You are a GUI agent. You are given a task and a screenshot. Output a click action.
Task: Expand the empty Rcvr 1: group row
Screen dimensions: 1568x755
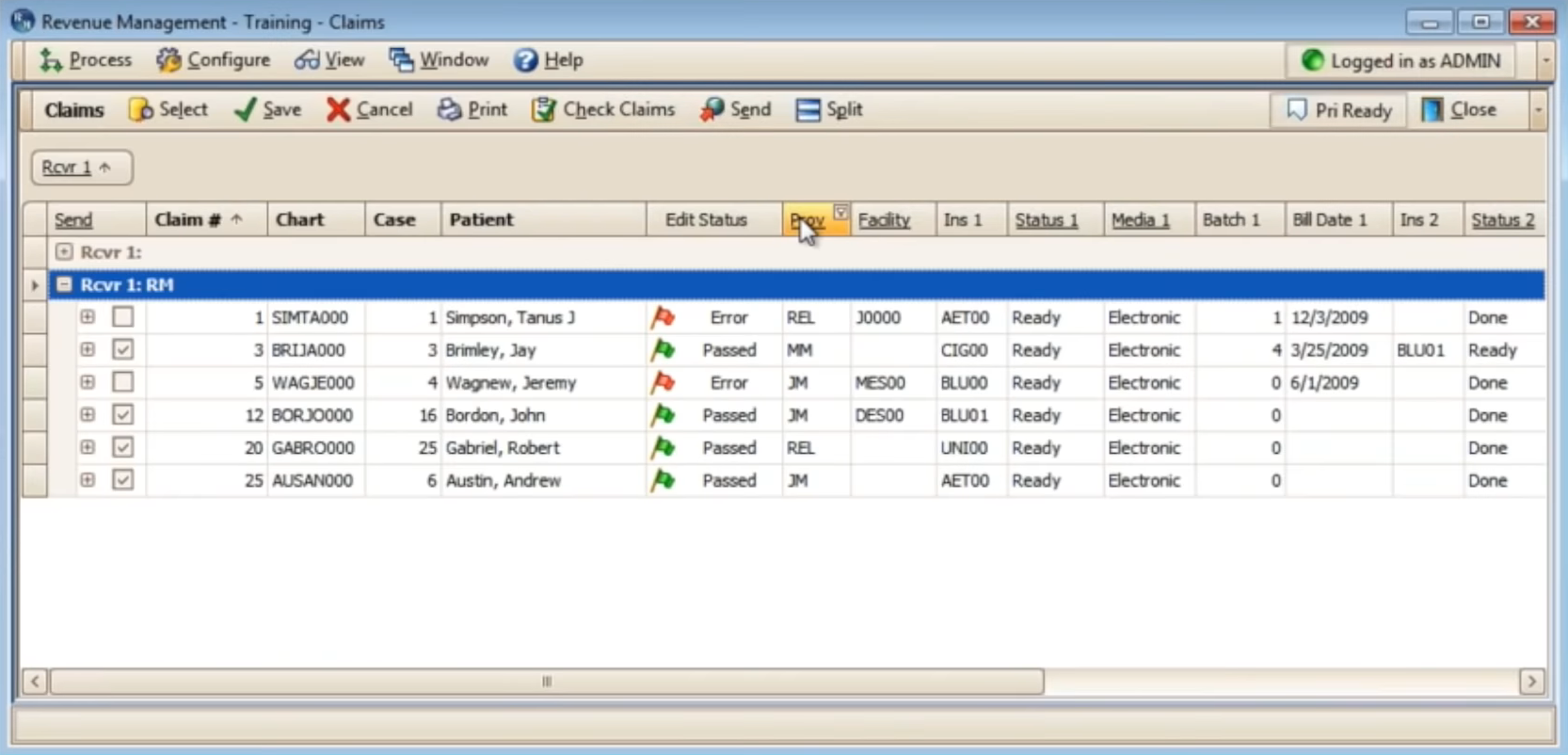click(x=64, y=252)
